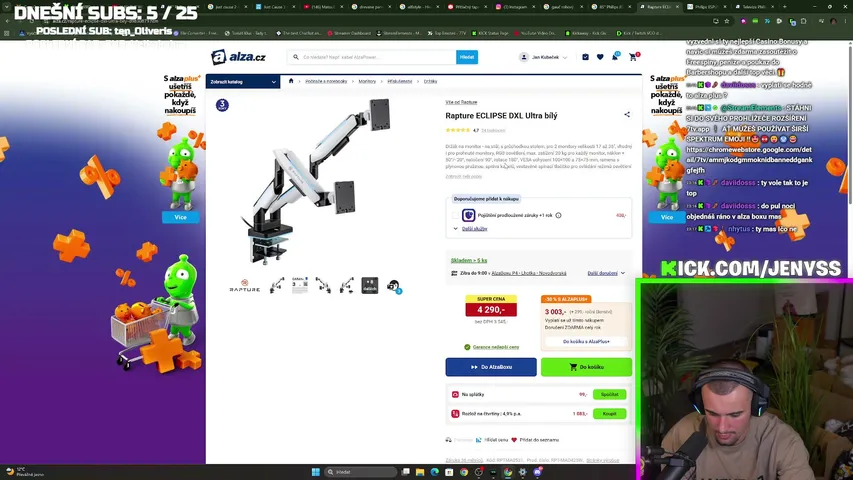The width and height of the screenshot is (853, 480).
Task: Click Přidat do seznamu heart link
Action: click(535, 440)
